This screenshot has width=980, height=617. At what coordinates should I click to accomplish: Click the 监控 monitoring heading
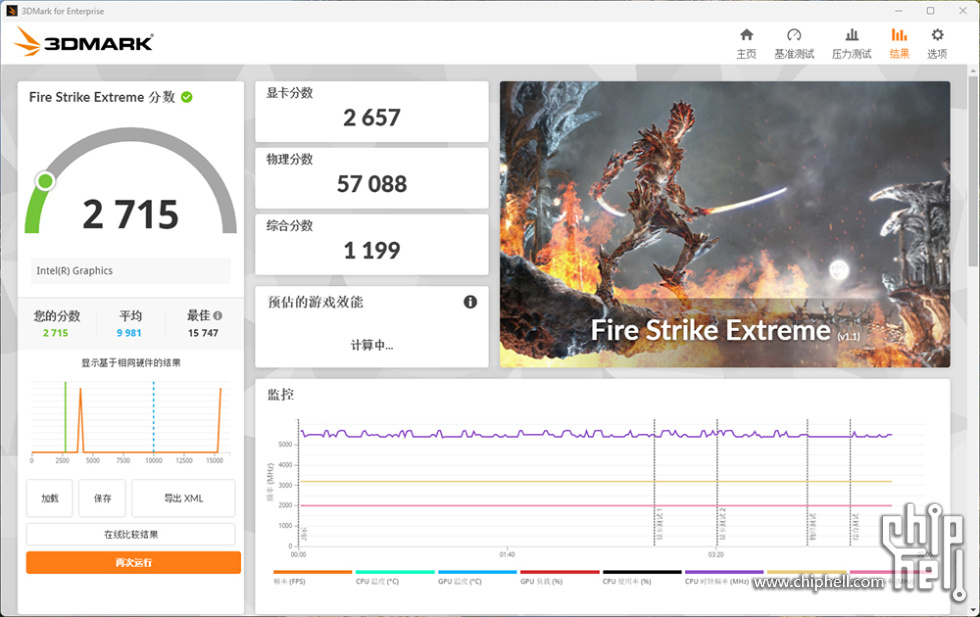point(281,394)
